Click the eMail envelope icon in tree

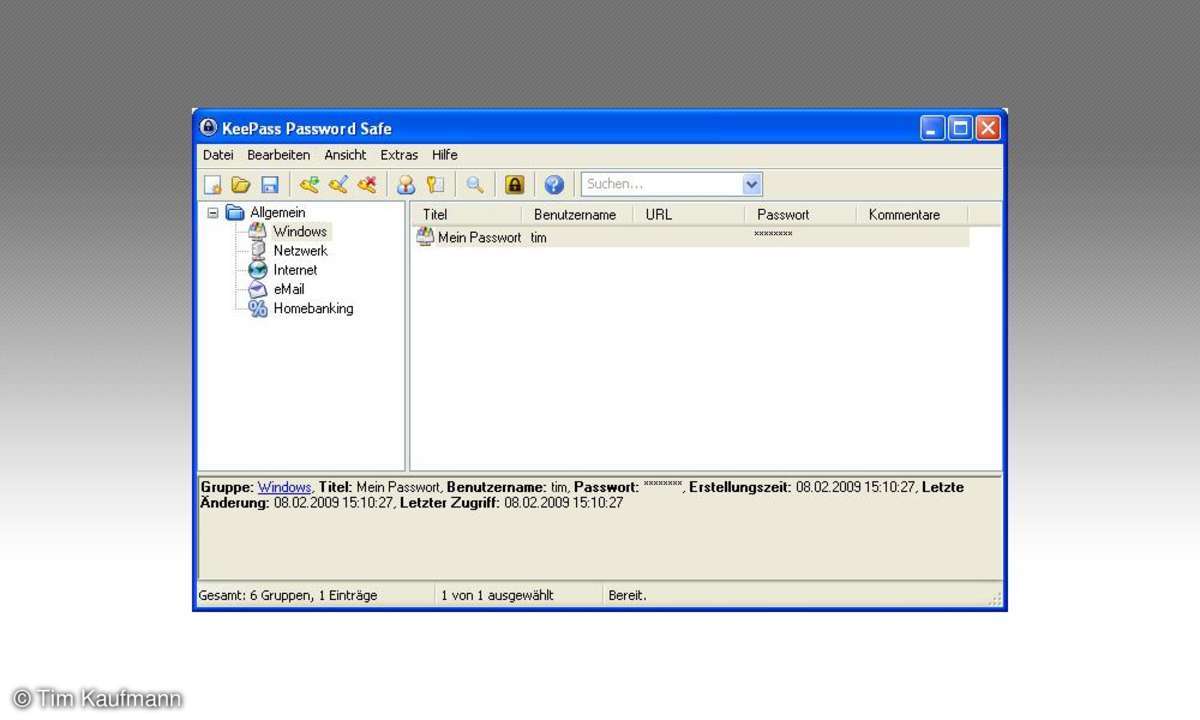tap(257, 289)
